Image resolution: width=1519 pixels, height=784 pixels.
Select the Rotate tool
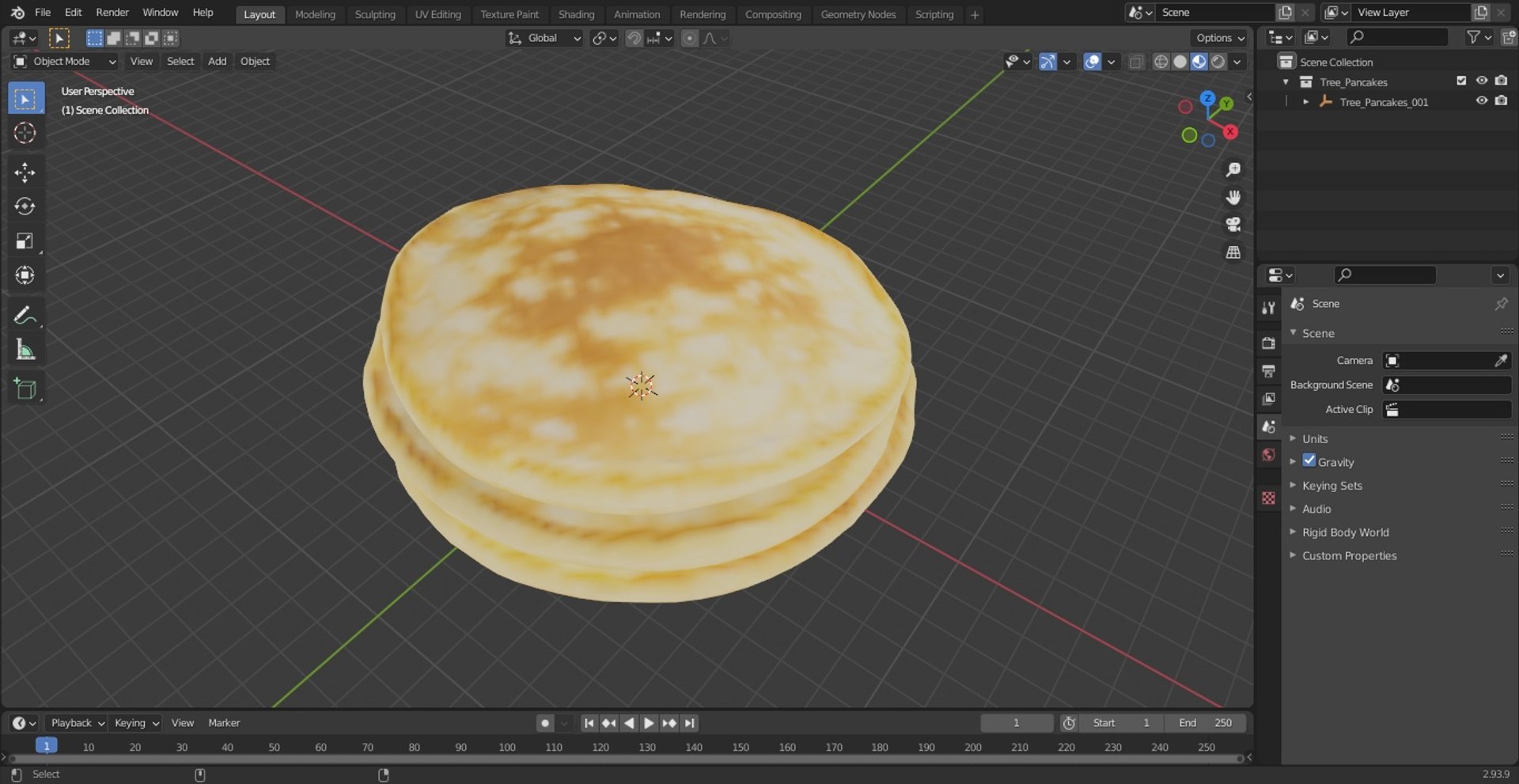(25, 206)
